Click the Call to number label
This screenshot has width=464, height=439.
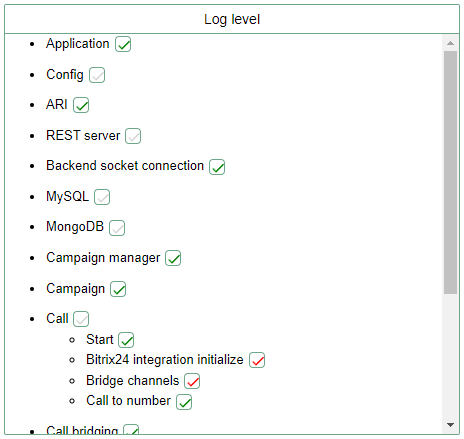click(128, 400)
